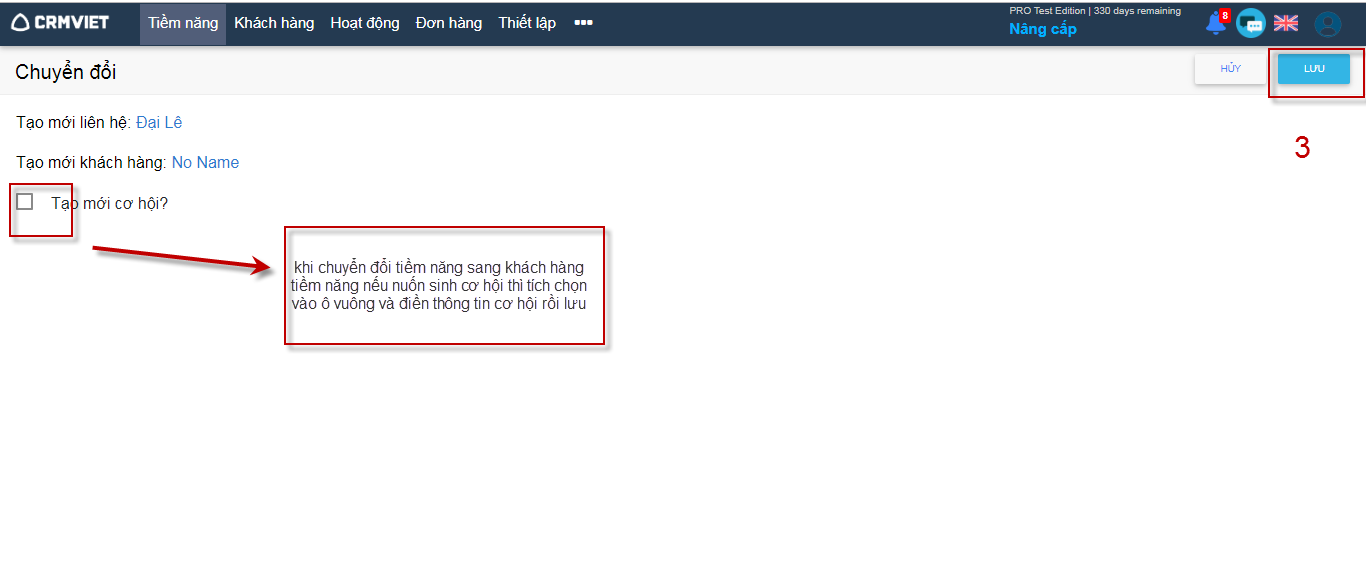Click the Chuyển đổi page heading
1366x577 pixels.
pyautogui.click(x=66, y=72)
